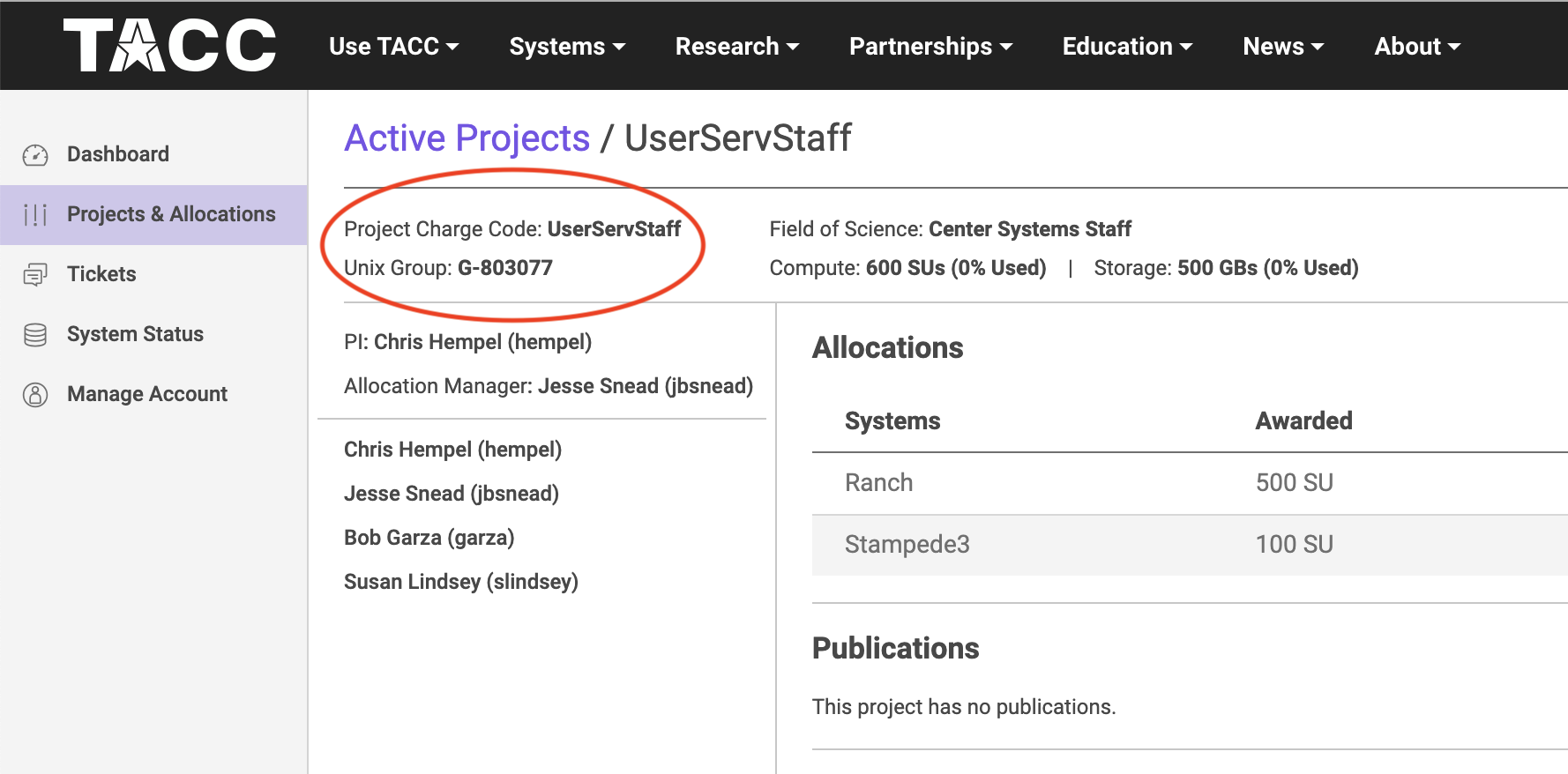This screenshot has width=1568, height=774.
Task: Select member Susan Lindsey (slindsey)
Action: click(461, 582)
